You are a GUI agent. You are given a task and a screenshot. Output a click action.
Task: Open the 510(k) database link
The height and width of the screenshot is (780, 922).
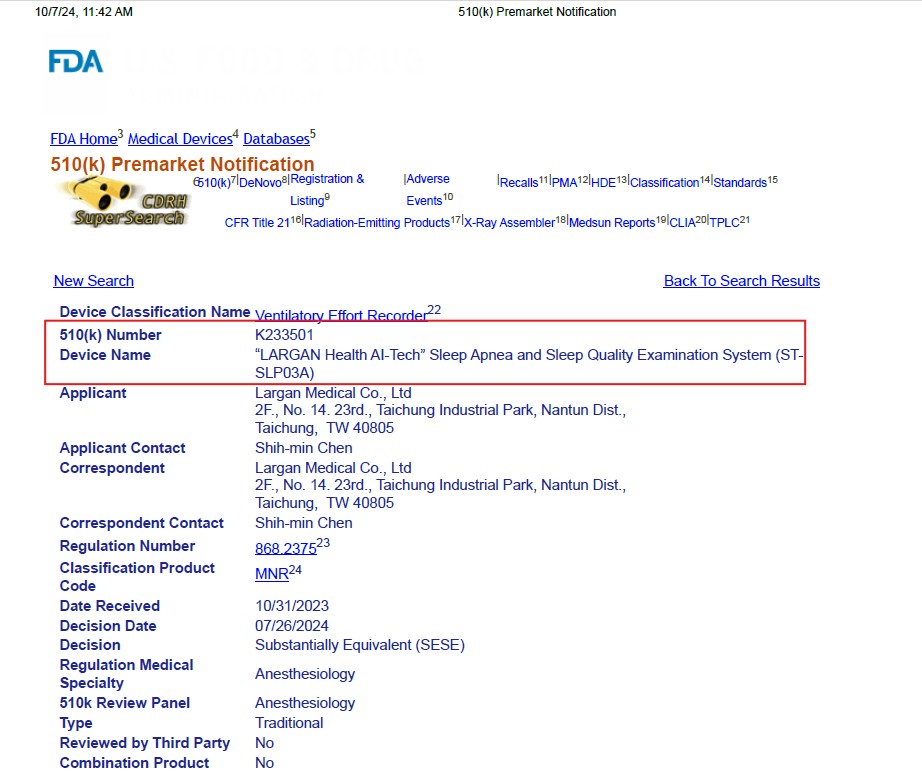tap(212, 182)
